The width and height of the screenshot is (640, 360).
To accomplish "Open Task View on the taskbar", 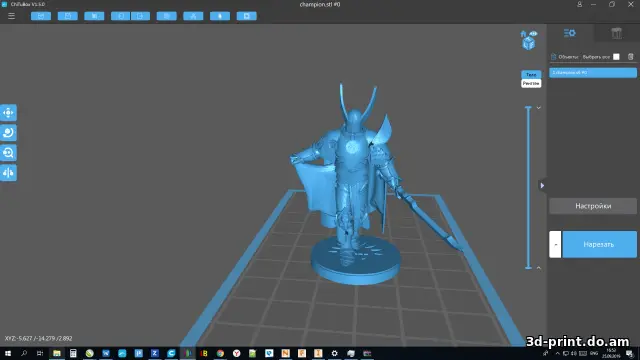I will coord(40,353).
